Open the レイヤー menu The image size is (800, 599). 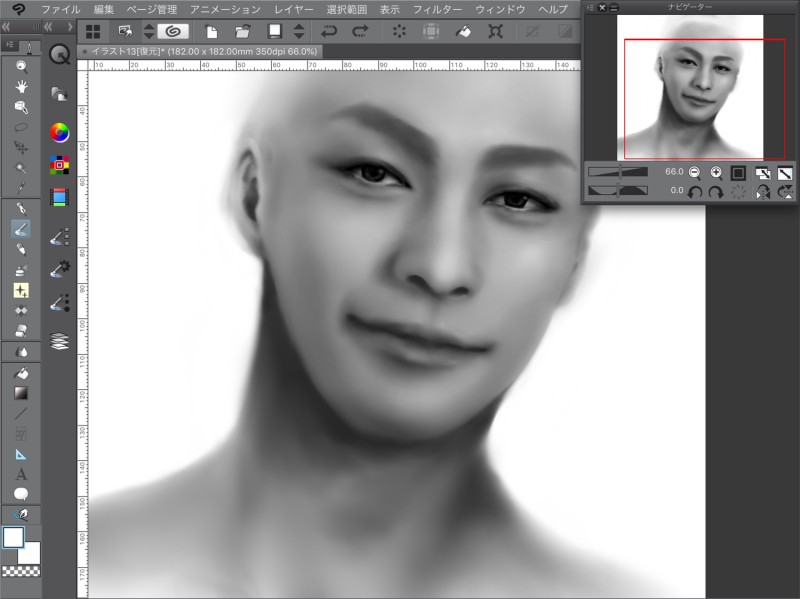click(x=293, y=9)
